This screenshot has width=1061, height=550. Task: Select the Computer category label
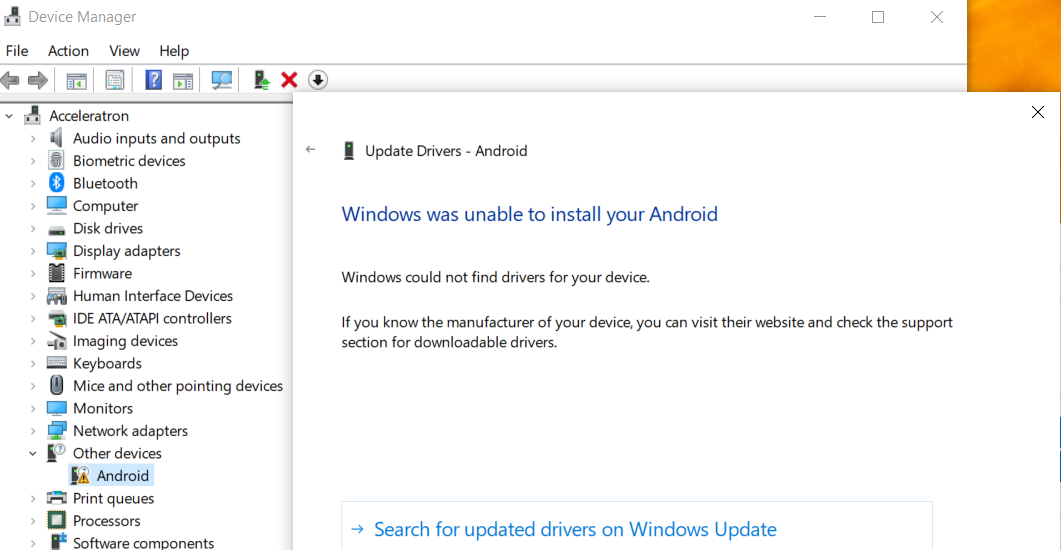[x=106, y=206]
